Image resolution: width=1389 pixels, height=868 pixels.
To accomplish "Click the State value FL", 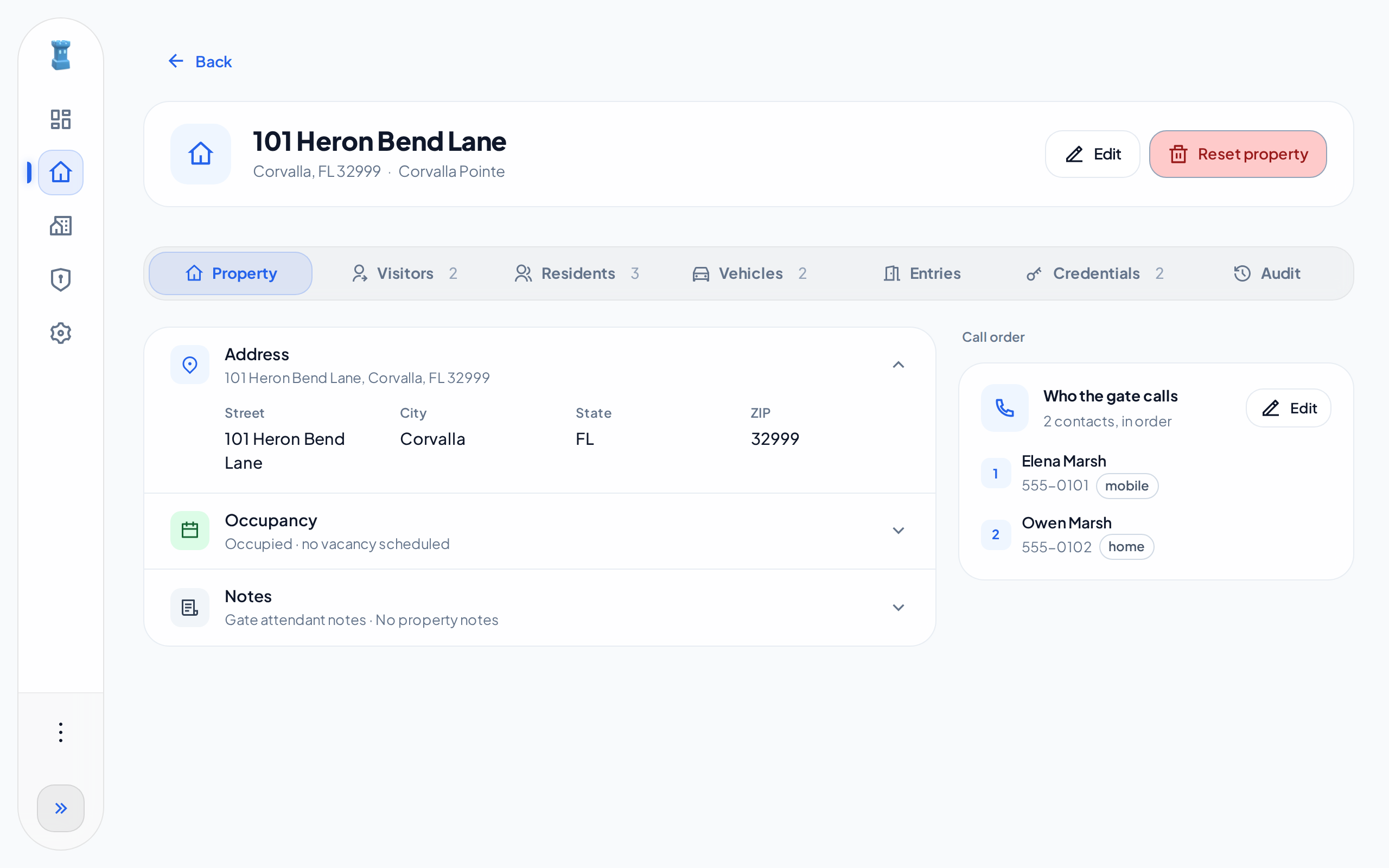I will click(584, 439).
